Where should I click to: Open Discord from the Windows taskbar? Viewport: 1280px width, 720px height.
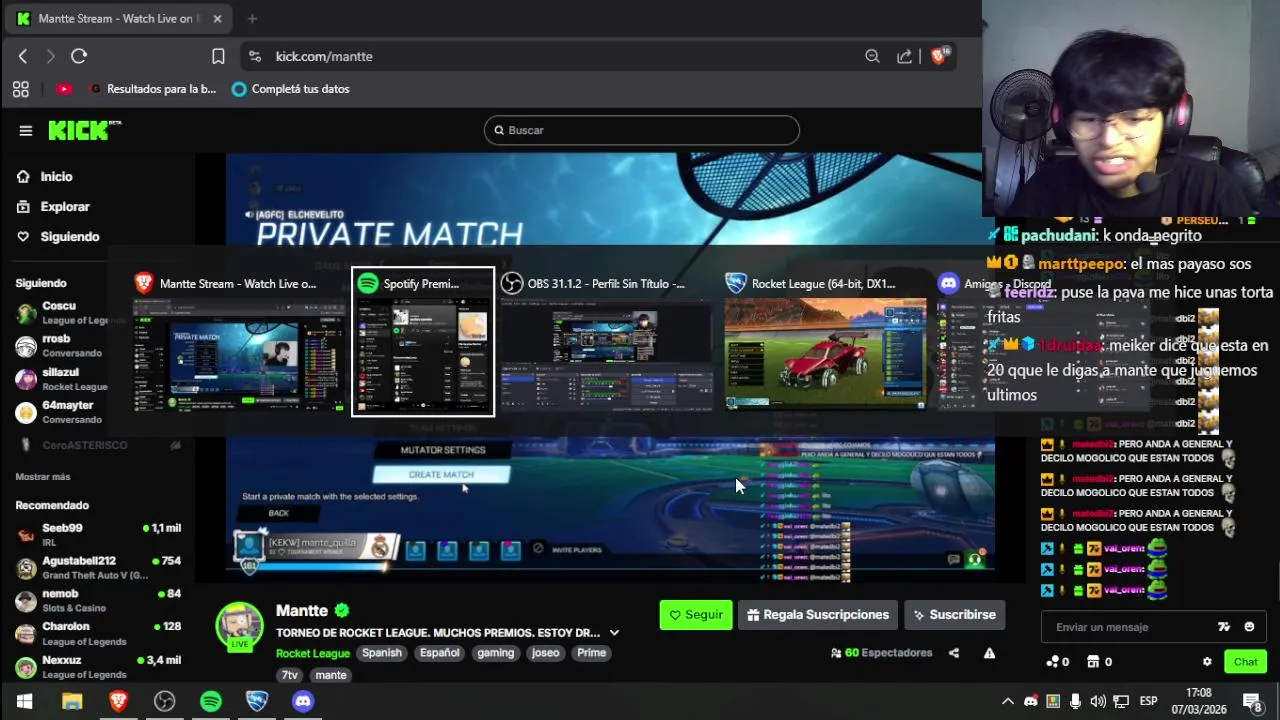pyautogui.click(x=303, y=701)
